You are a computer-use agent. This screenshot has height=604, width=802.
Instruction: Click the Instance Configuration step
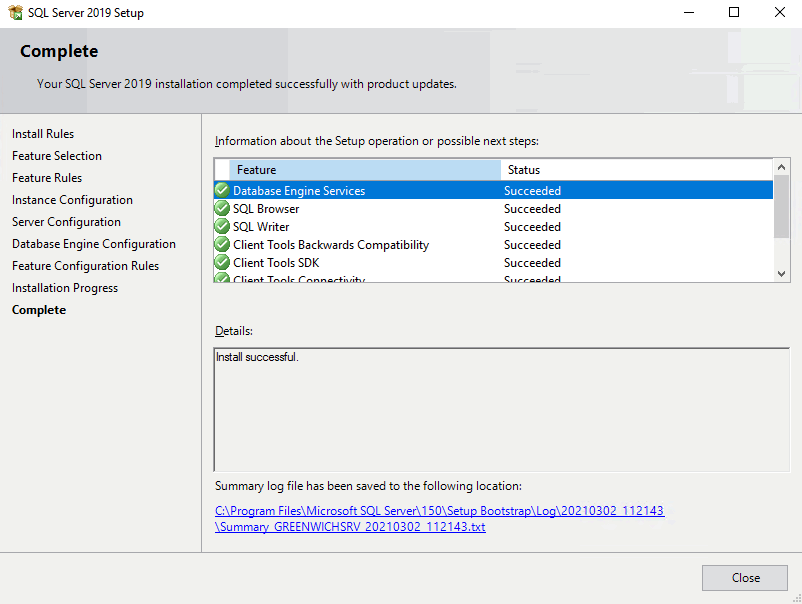[72, 200]
